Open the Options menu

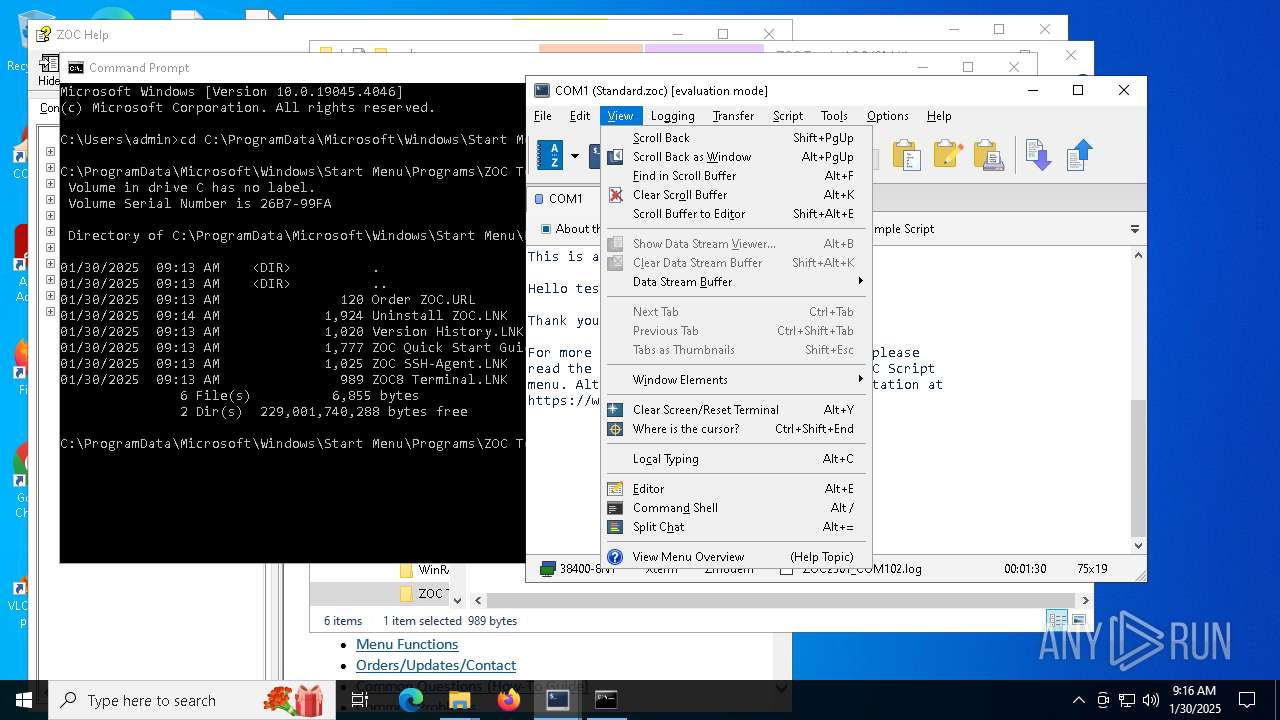click(x=888, y=116)
